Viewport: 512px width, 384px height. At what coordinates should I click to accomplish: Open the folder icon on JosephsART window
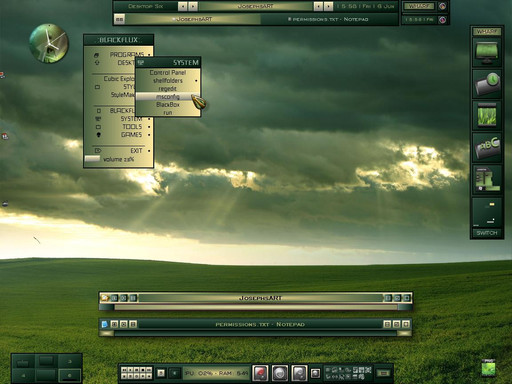pos(105,298)
